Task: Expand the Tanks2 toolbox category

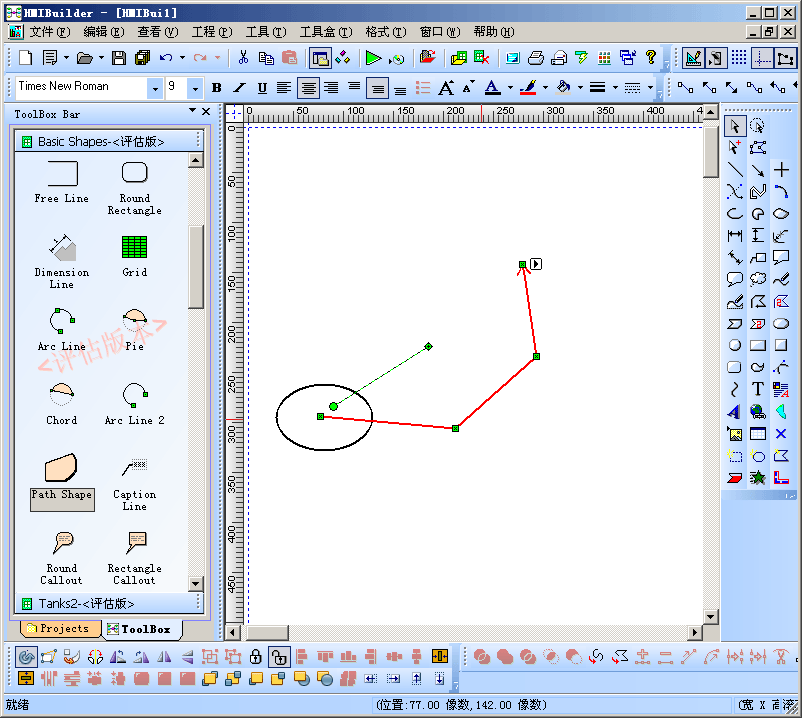Action: (86, 603)
